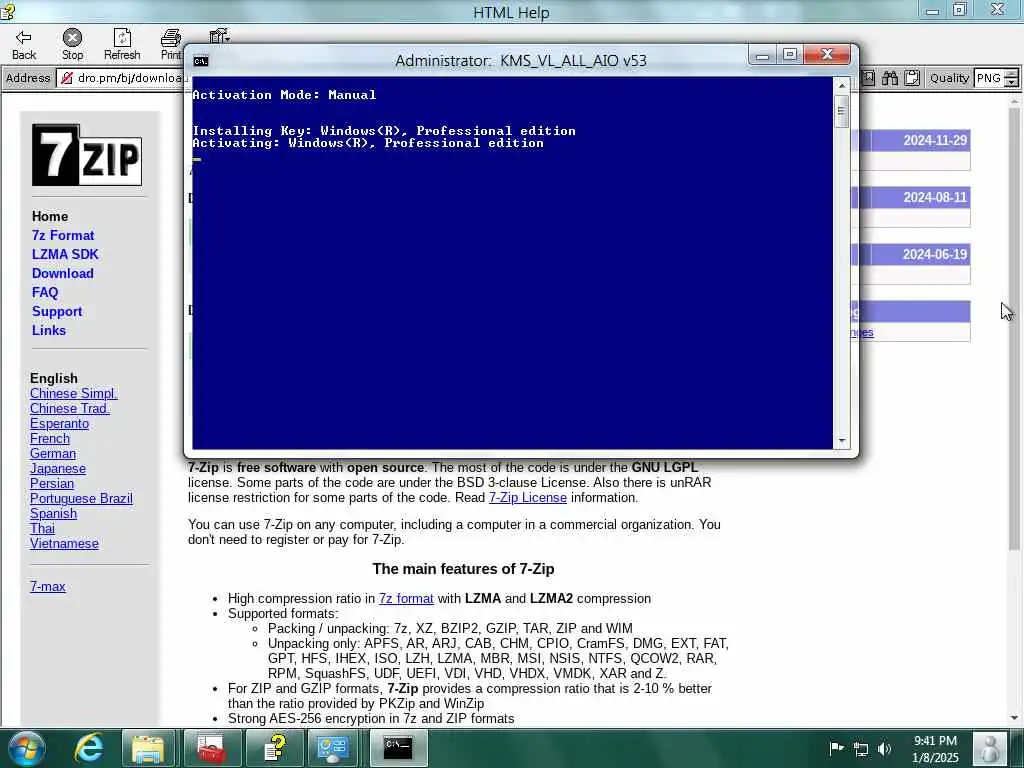Open the 7-Zip License link
1024x768 pixels.
[x=528, y=498]
